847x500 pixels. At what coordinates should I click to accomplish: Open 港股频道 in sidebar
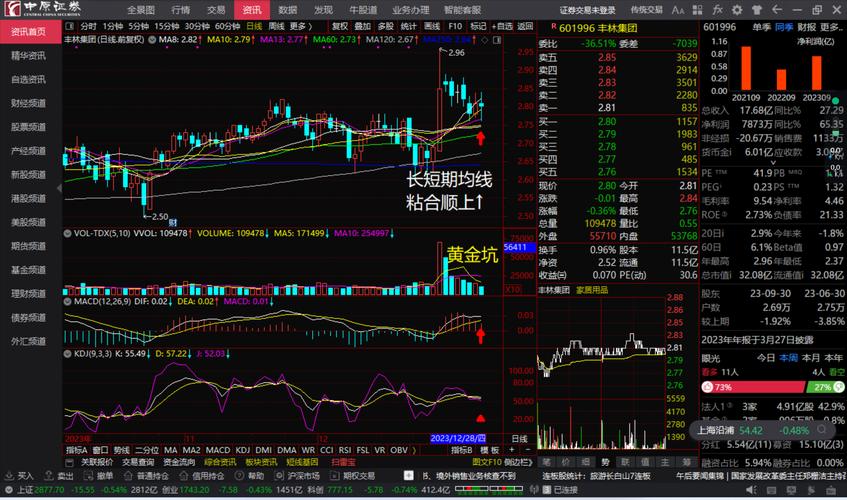click(x=29, y=198)
